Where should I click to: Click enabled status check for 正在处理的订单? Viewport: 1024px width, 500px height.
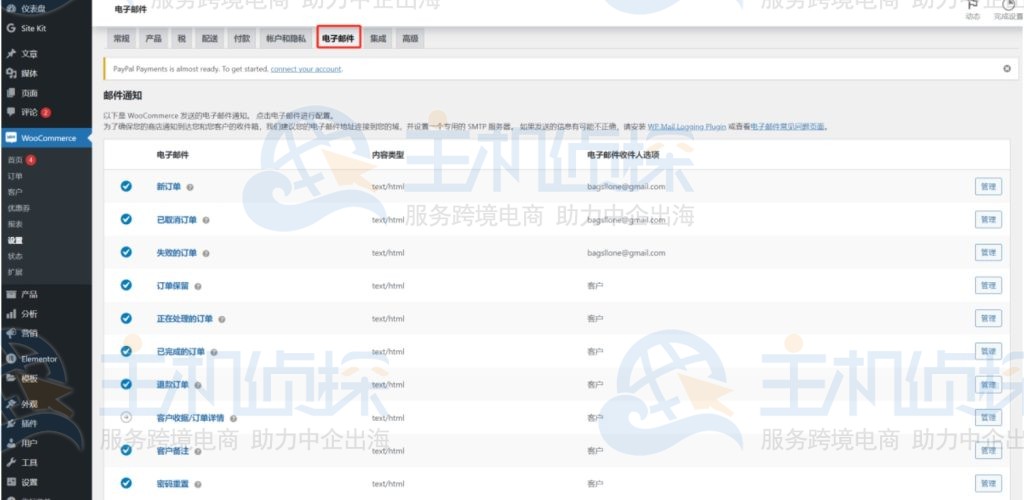pos(126,318)
